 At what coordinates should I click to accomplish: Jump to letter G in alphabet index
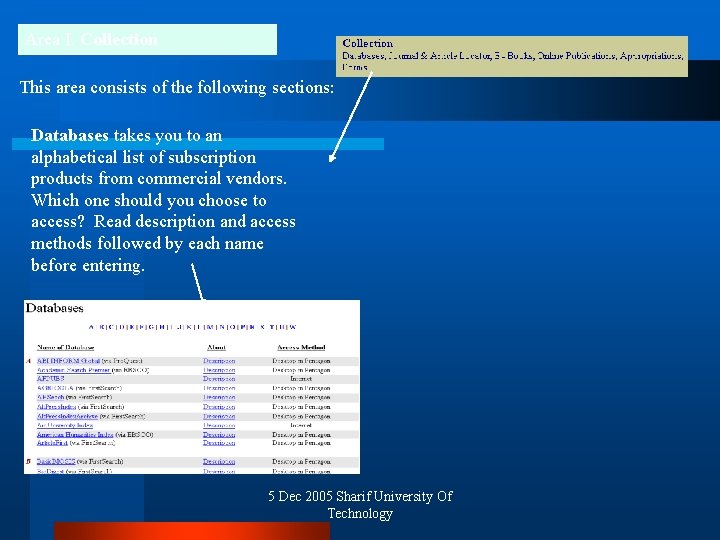pyautogui.click(x=152, y=327)
